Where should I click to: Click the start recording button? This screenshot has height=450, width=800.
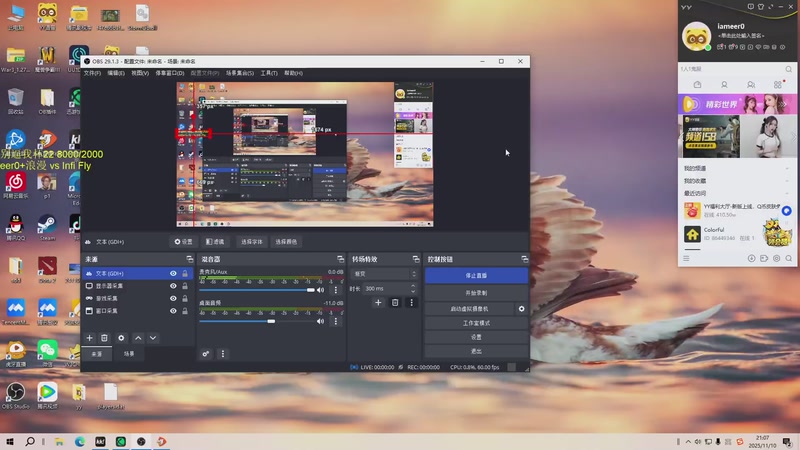pos(476,293)
